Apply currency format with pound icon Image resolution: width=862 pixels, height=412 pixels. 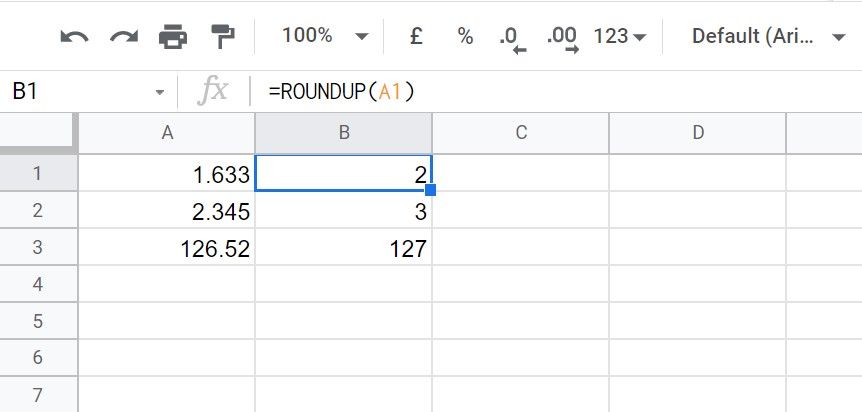[x=416, y=36]
